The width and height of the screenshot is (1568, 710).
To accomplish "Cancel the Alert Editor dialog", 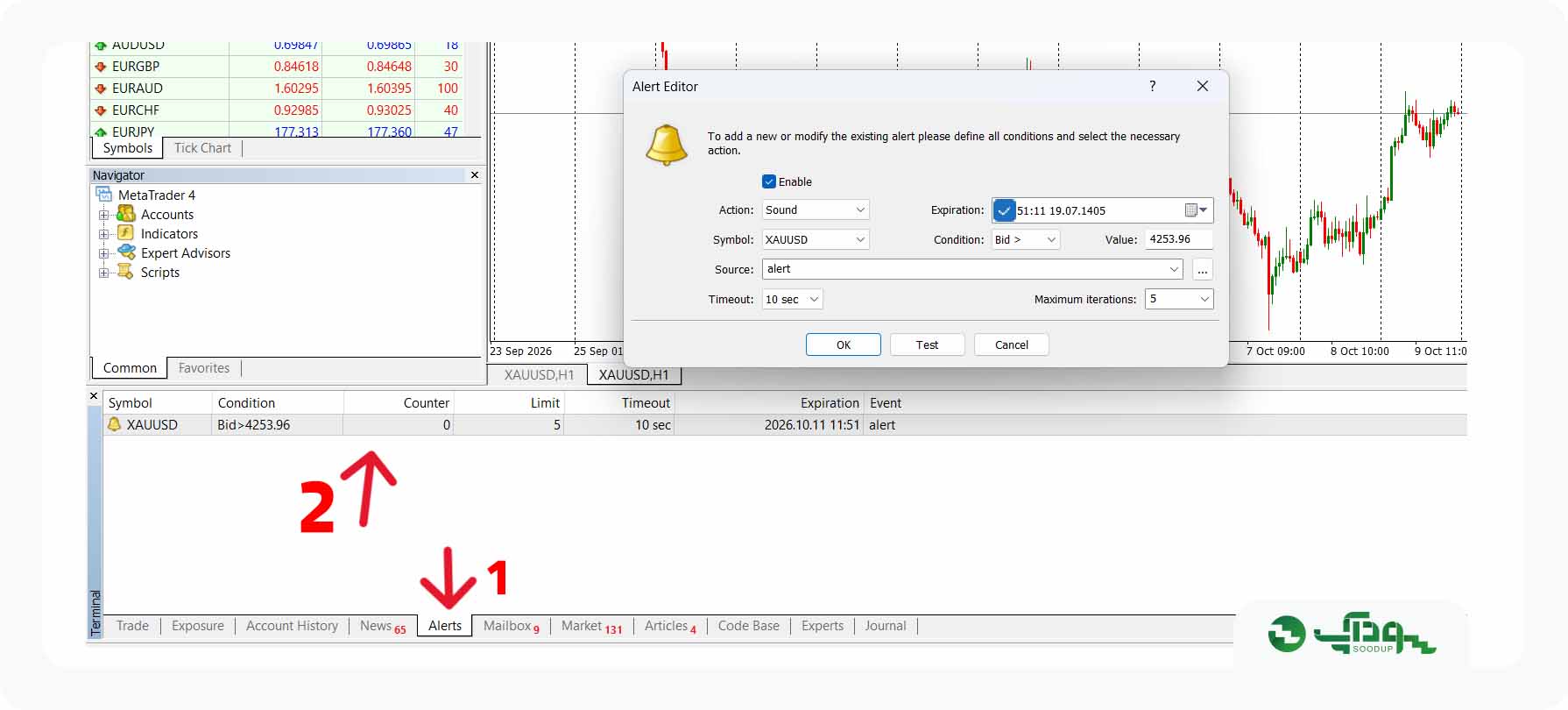I will click(x=1012, y=344).
